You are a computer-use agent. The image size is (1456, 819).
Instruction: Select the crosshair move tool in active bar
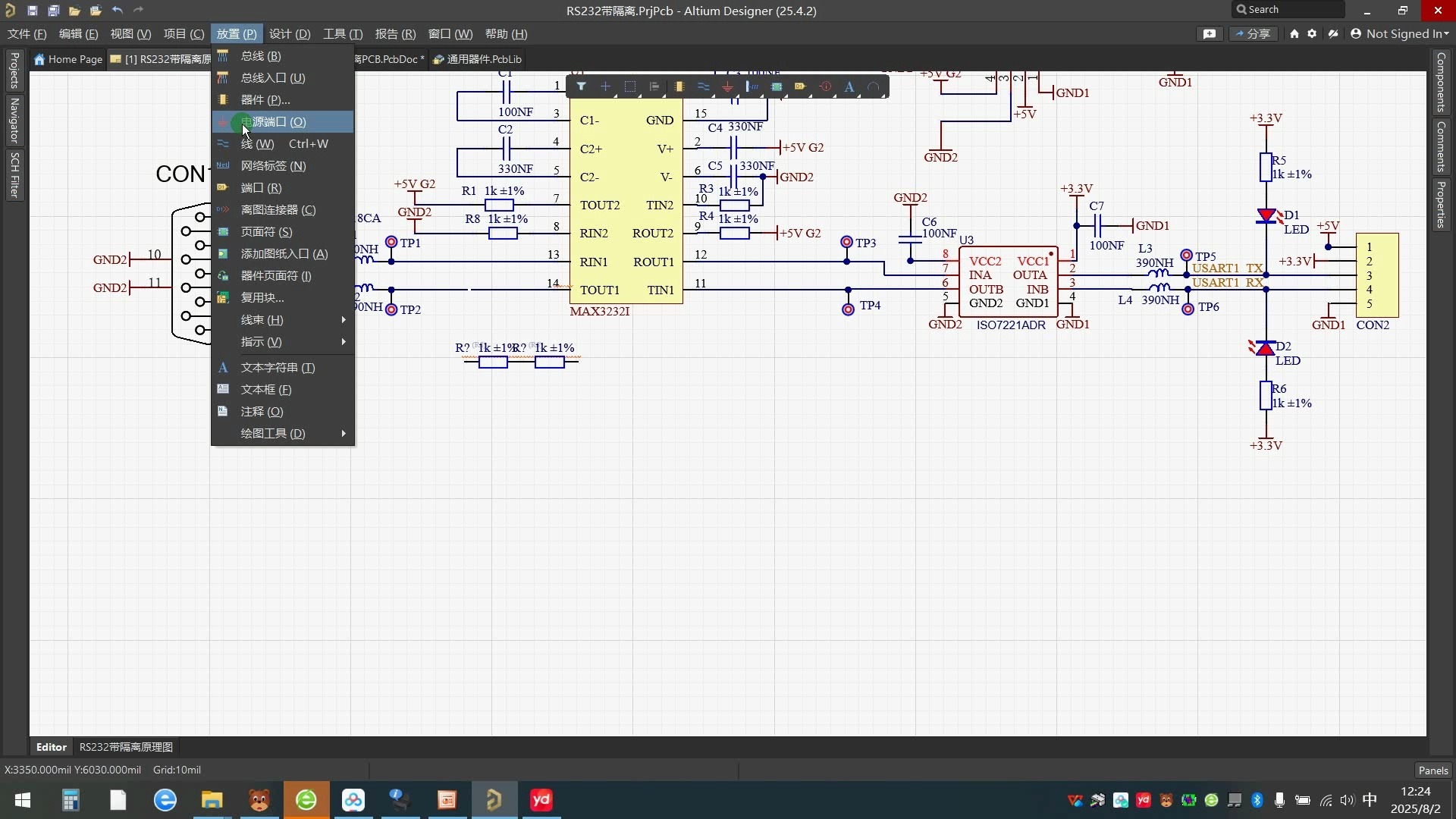tap(605, 86)
